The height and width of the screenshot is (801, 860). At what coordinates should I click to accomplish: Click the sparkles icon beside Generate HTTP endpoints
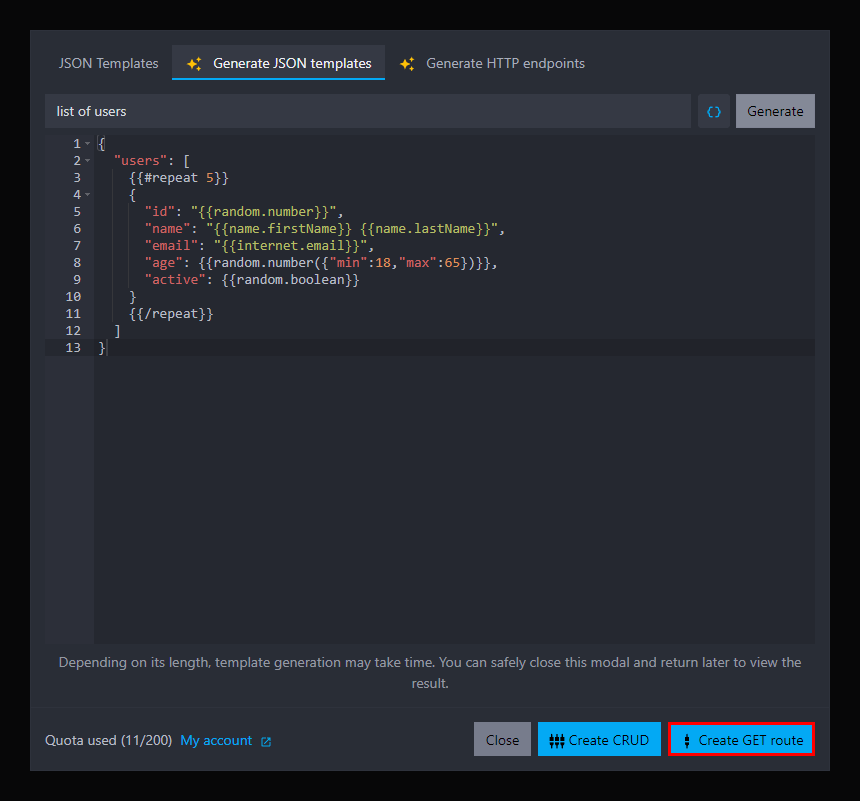[407, 62]
